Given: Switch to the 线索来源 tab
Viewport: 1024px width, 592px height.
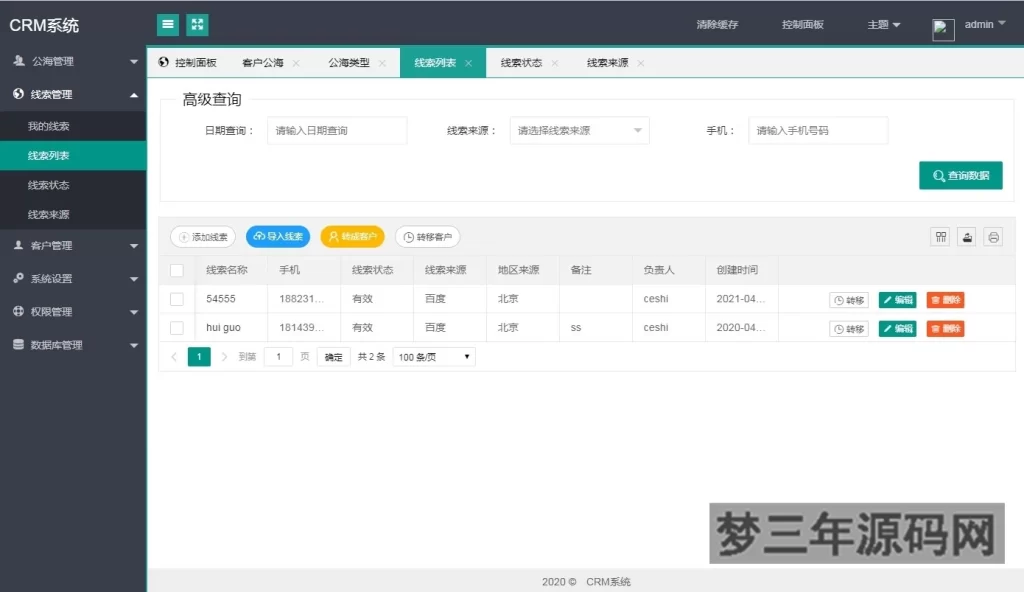Looking at the screenshot, I should click(607, 63).
